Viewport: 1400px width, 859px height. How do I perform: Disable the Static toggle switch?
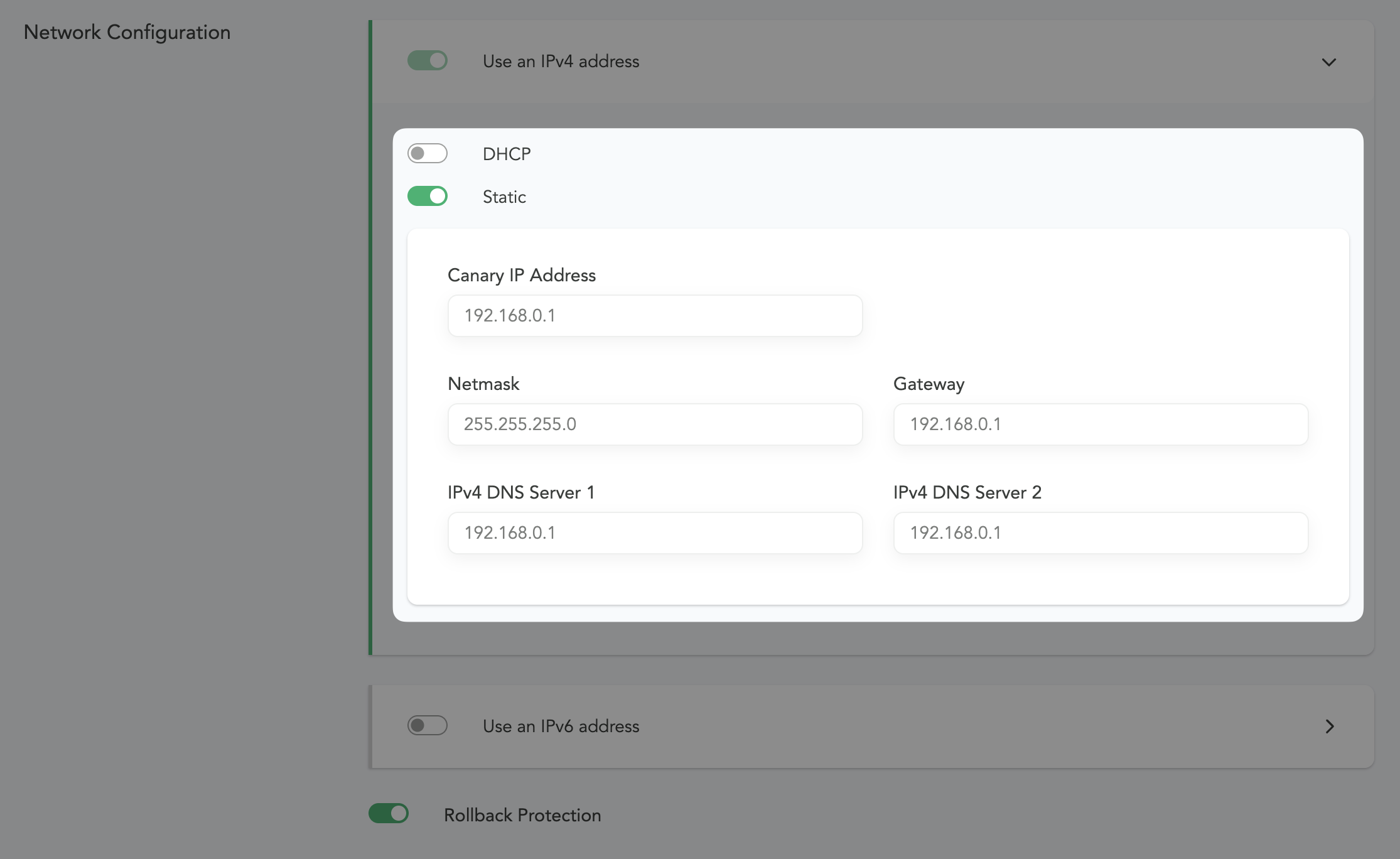[427, 197]
